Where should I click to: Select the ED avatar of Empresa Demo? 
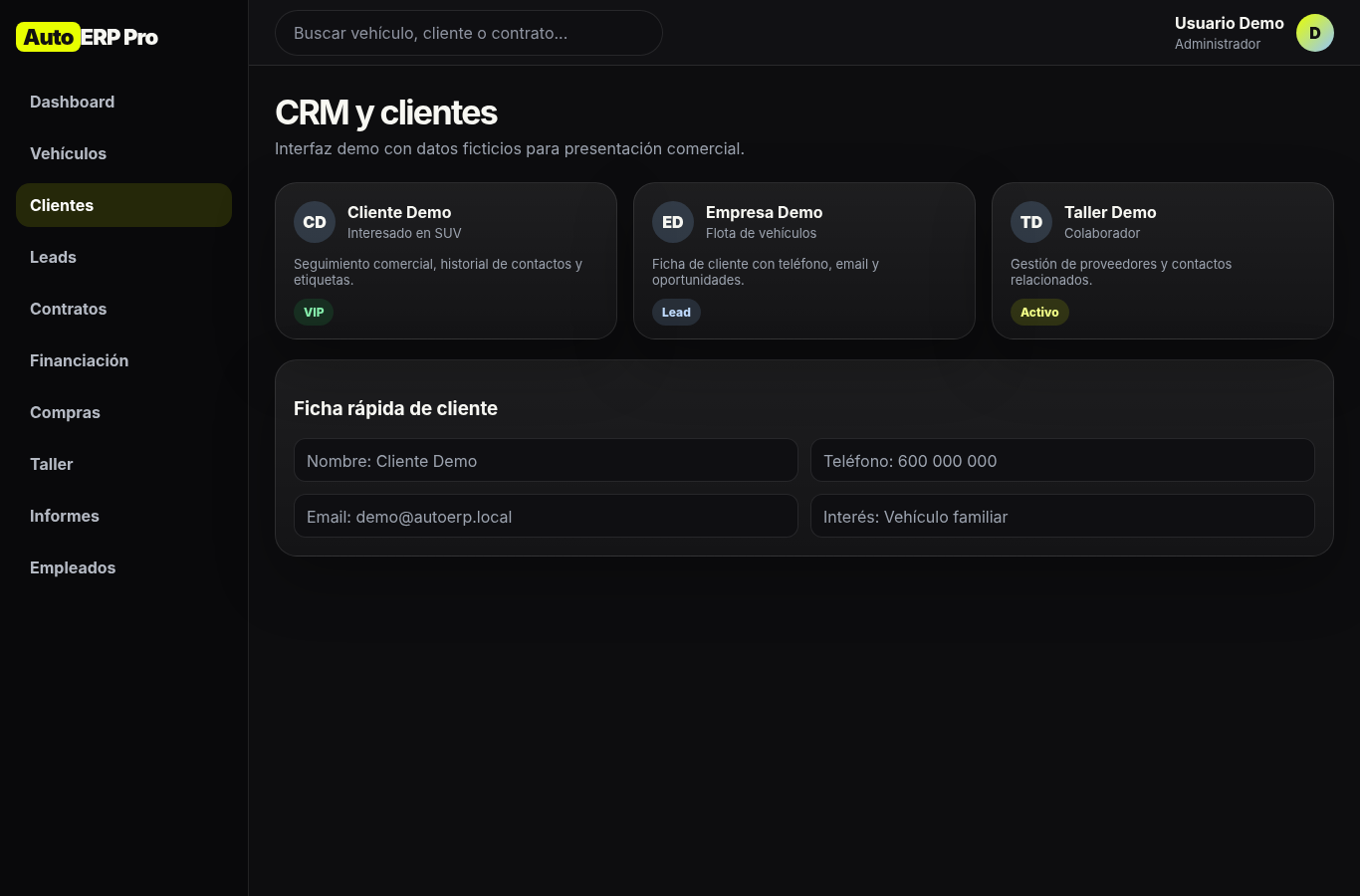pos(673,222)
